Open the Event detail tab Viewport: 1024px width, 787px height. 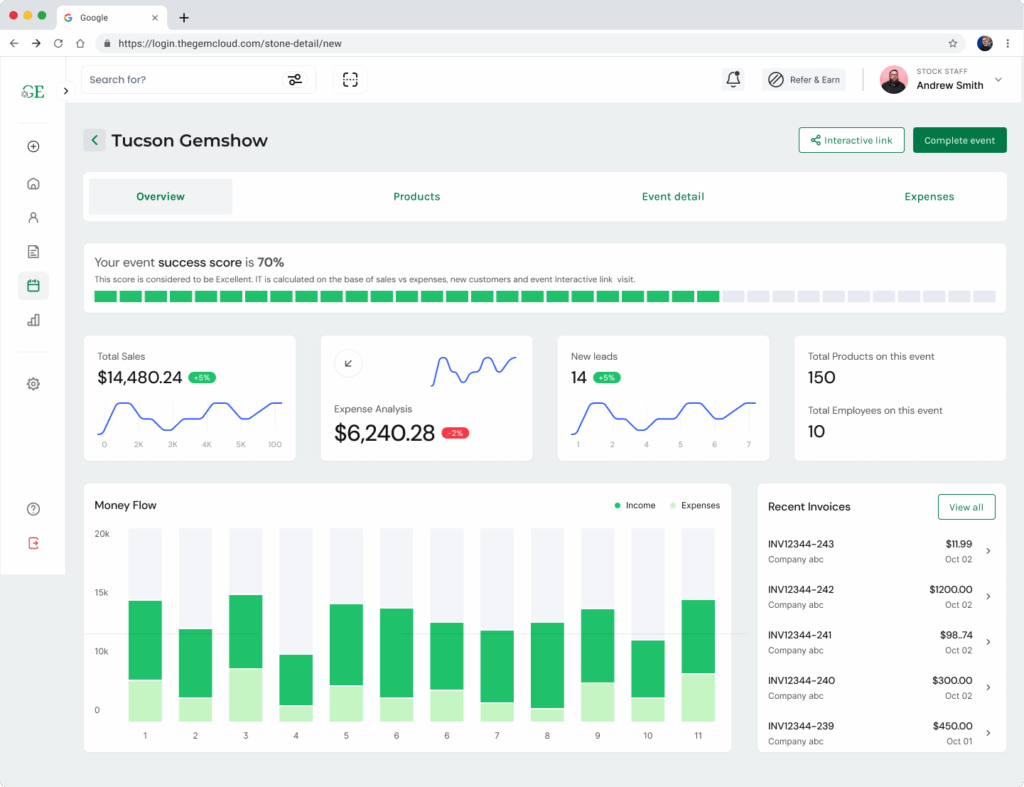coord(672,197)
